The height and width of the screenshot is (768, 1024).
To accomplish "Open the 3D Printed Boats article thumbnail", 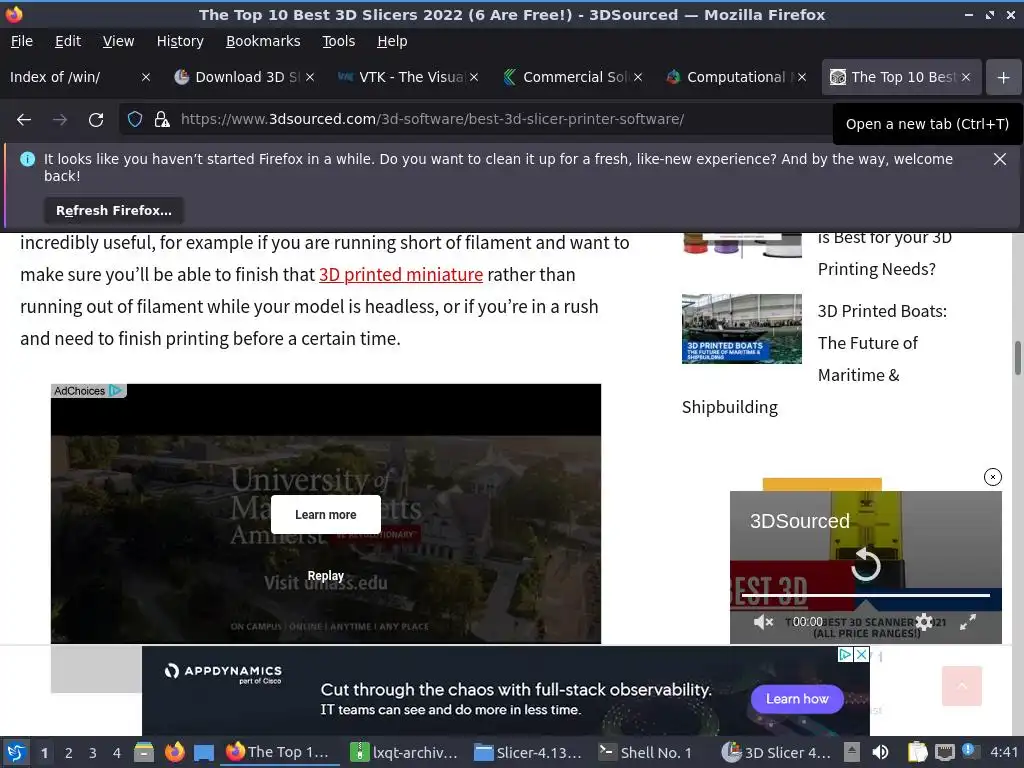I will 741,328.
